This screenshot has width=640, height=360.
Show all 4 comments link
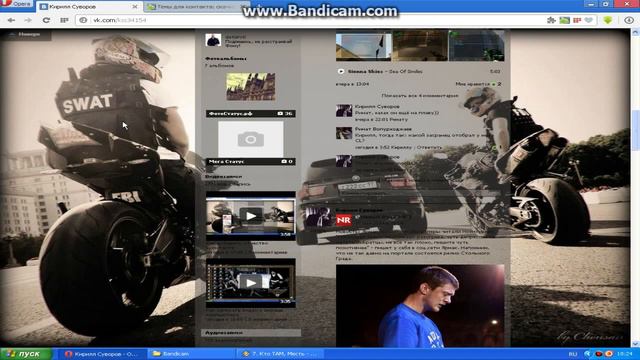(420, 96)
